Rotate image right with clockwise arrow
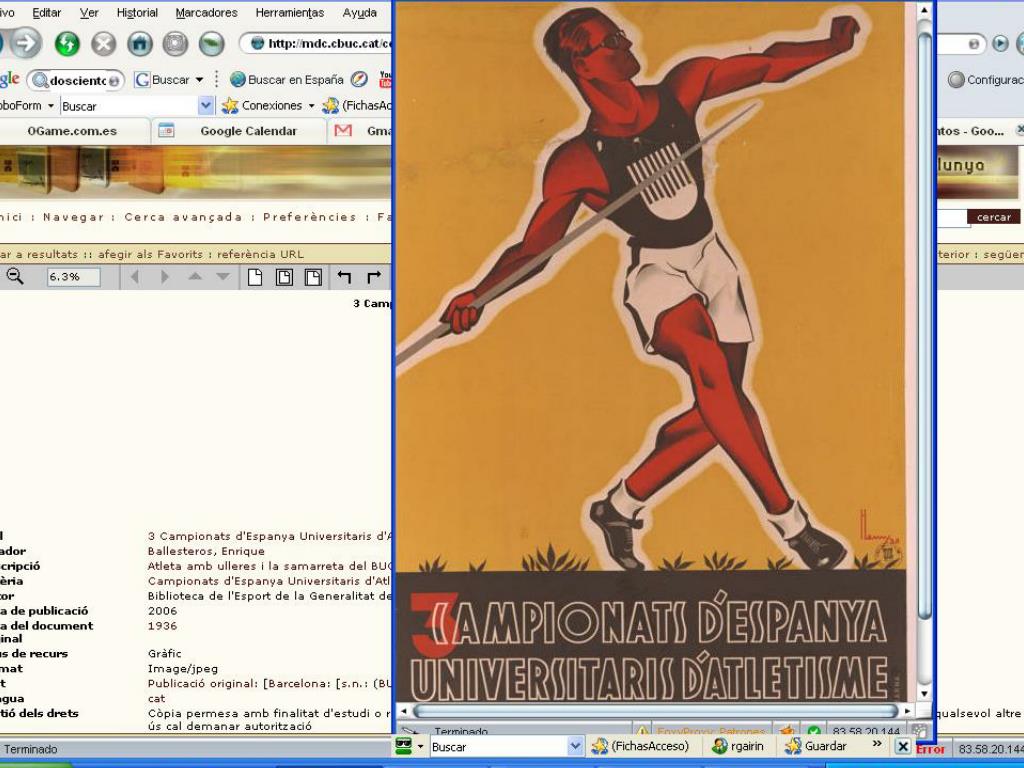This screenshot has height=768, width=1024. pyautogui.click(x=374, y=277)
